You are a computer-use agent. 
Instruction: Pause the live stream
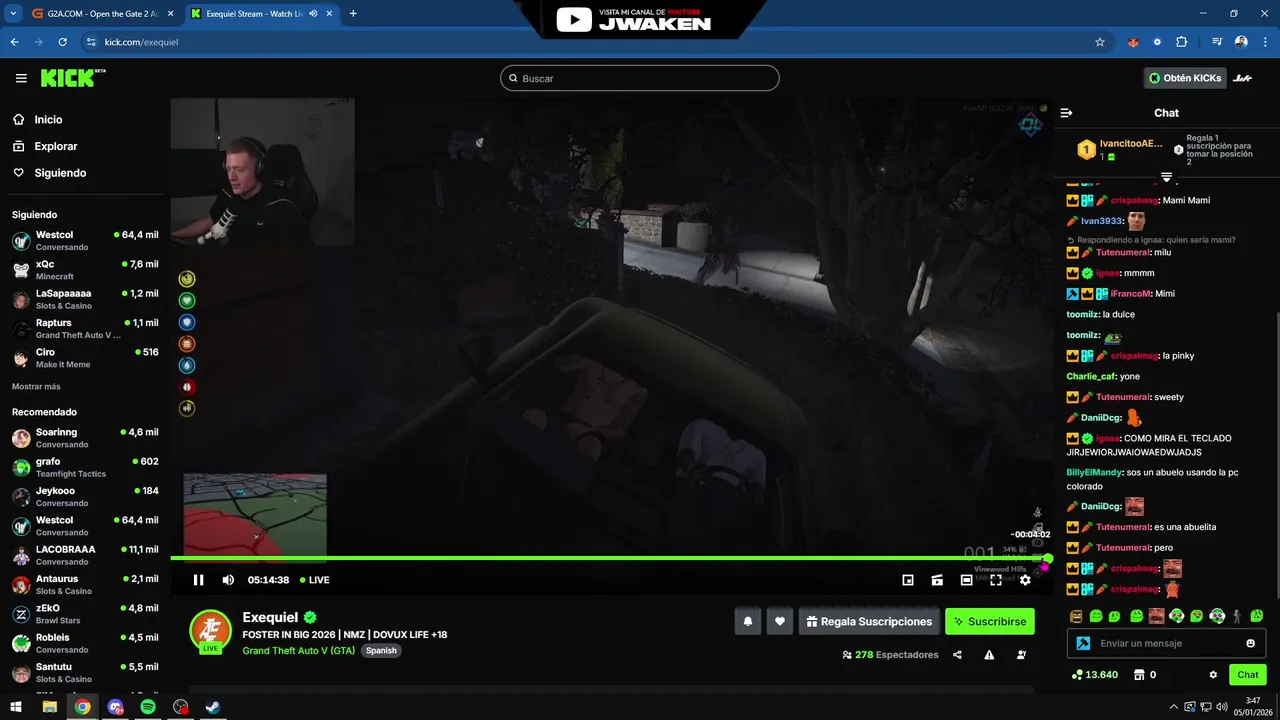tap(198, 580)
